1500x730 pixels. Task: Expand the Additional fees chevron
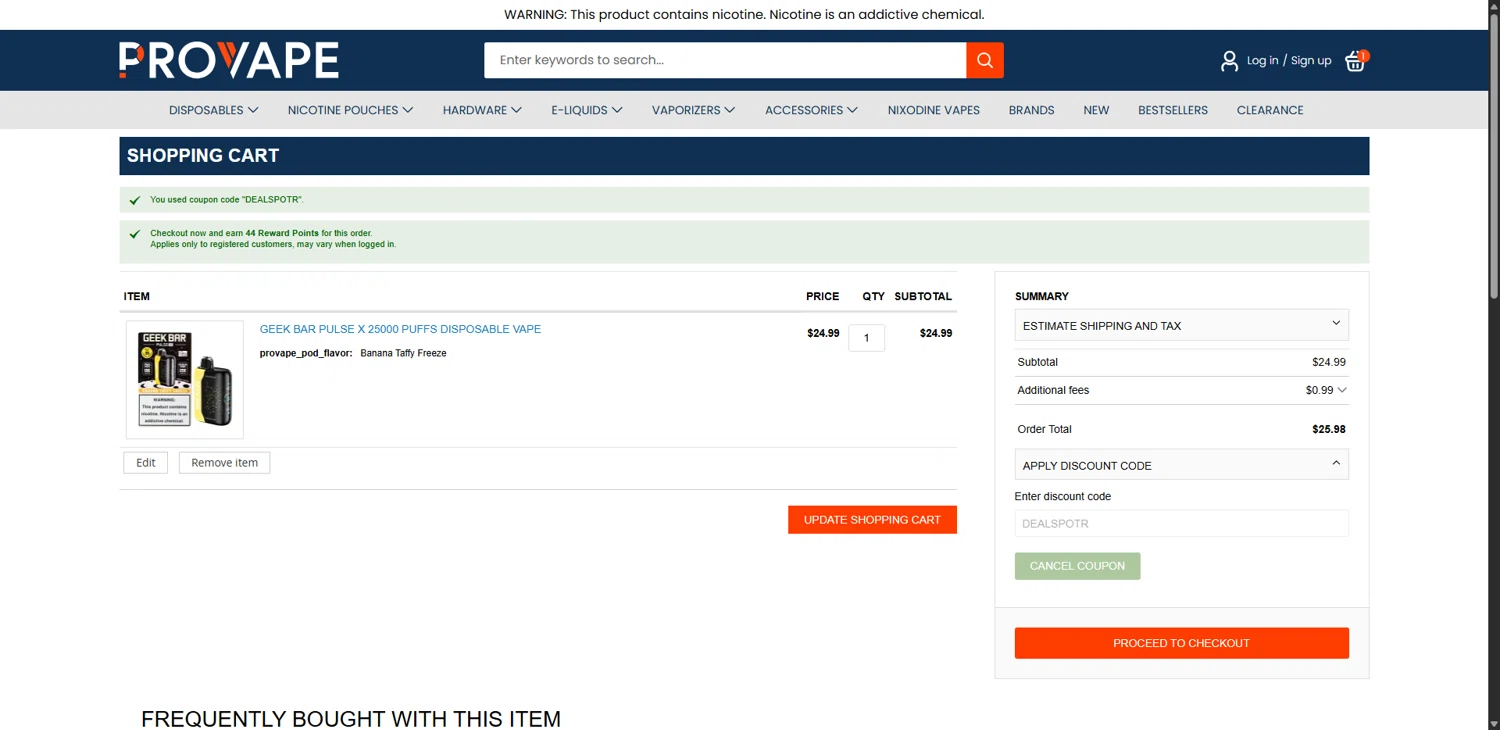[1342, 390]
